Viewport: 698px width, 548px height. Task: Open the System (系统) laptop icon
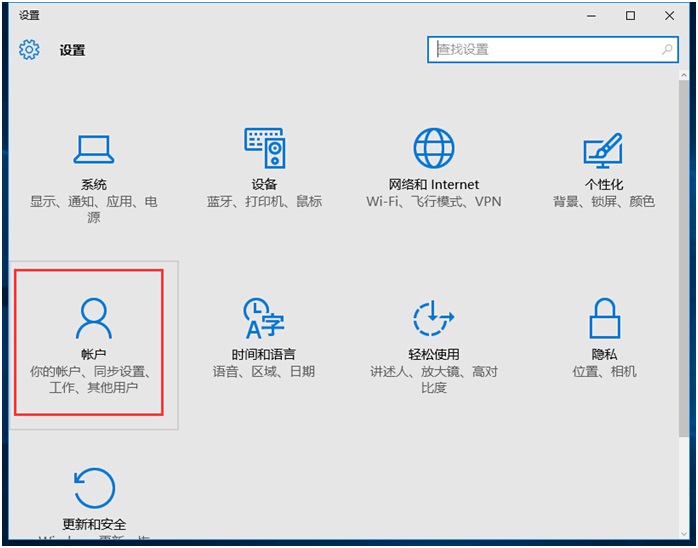point(94,149)
